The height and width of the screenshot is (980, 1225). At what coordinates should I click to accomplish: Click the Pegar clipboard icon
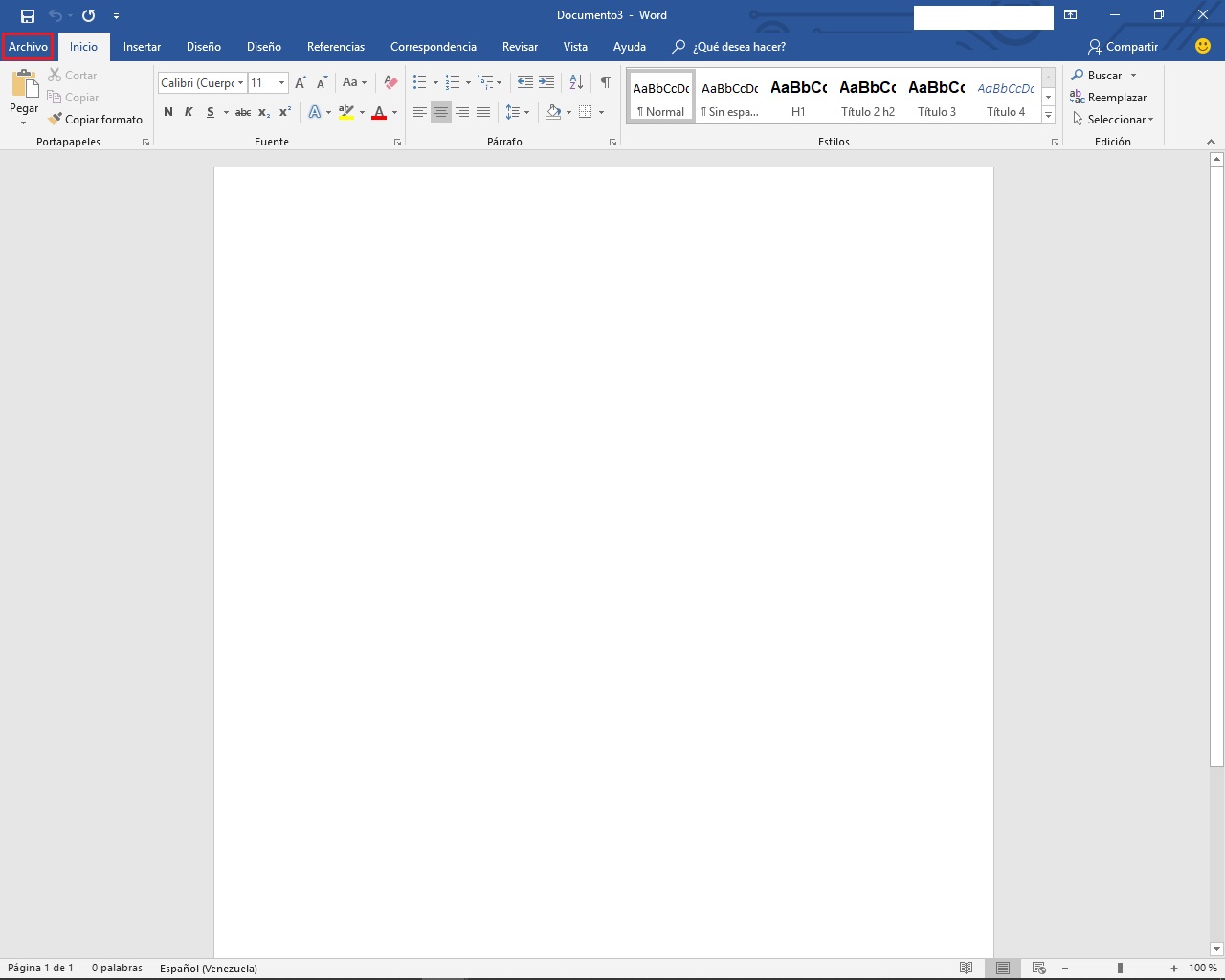tap(24, 84)
